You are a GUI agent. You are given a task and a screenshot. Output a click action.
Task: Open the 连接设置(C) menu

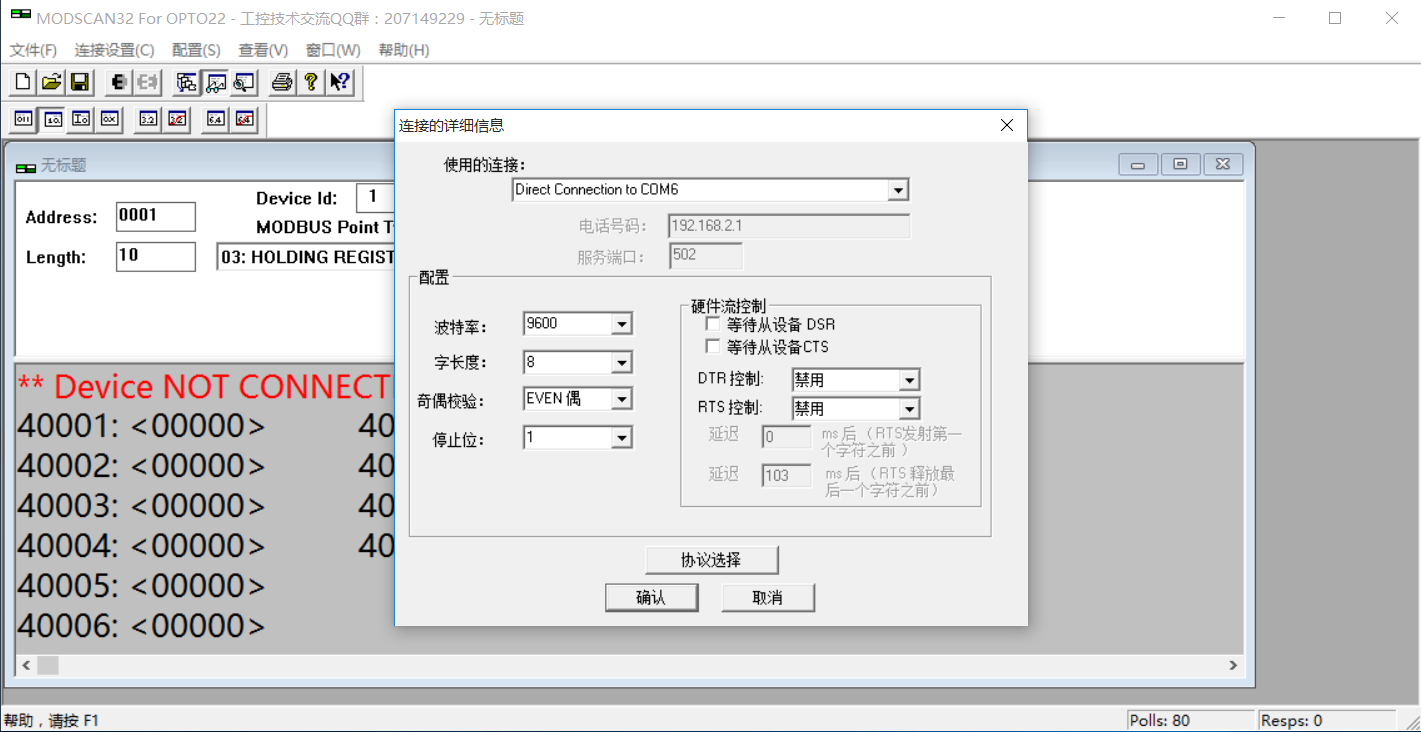[114, 50]
